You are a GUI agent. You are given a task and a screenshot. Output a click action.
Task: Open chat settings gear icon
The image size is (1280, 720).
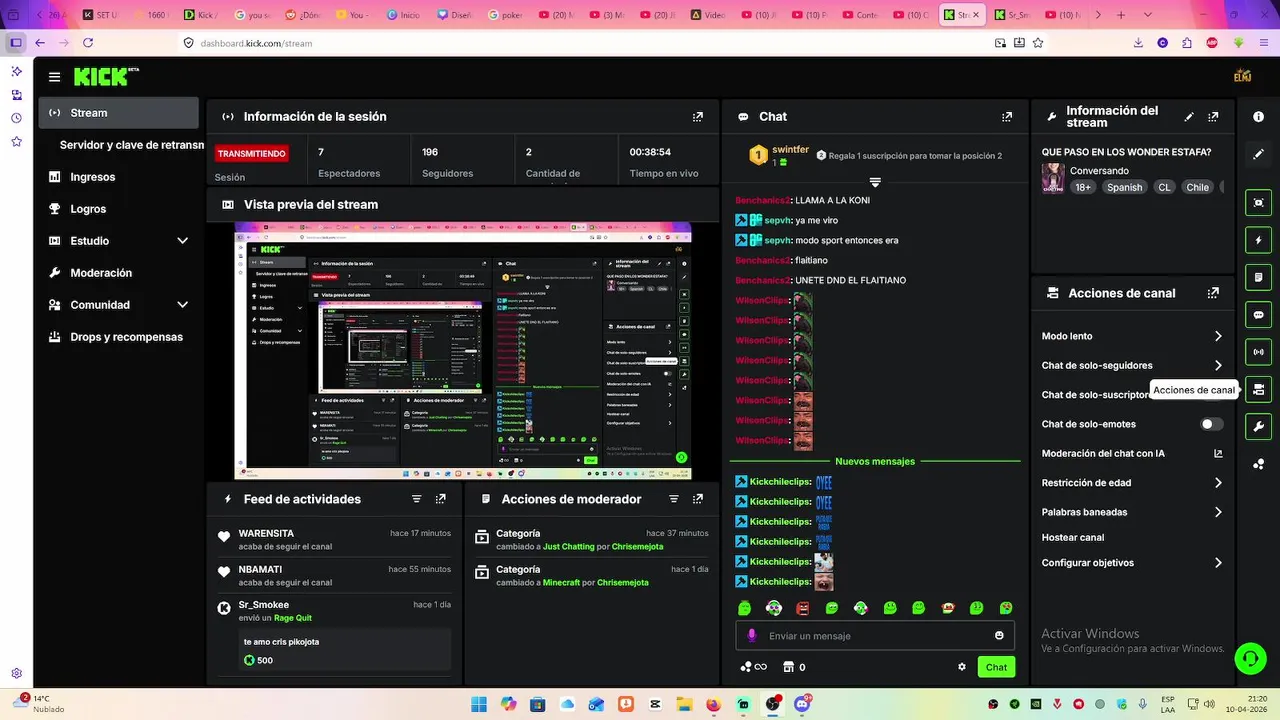[962, 667]
